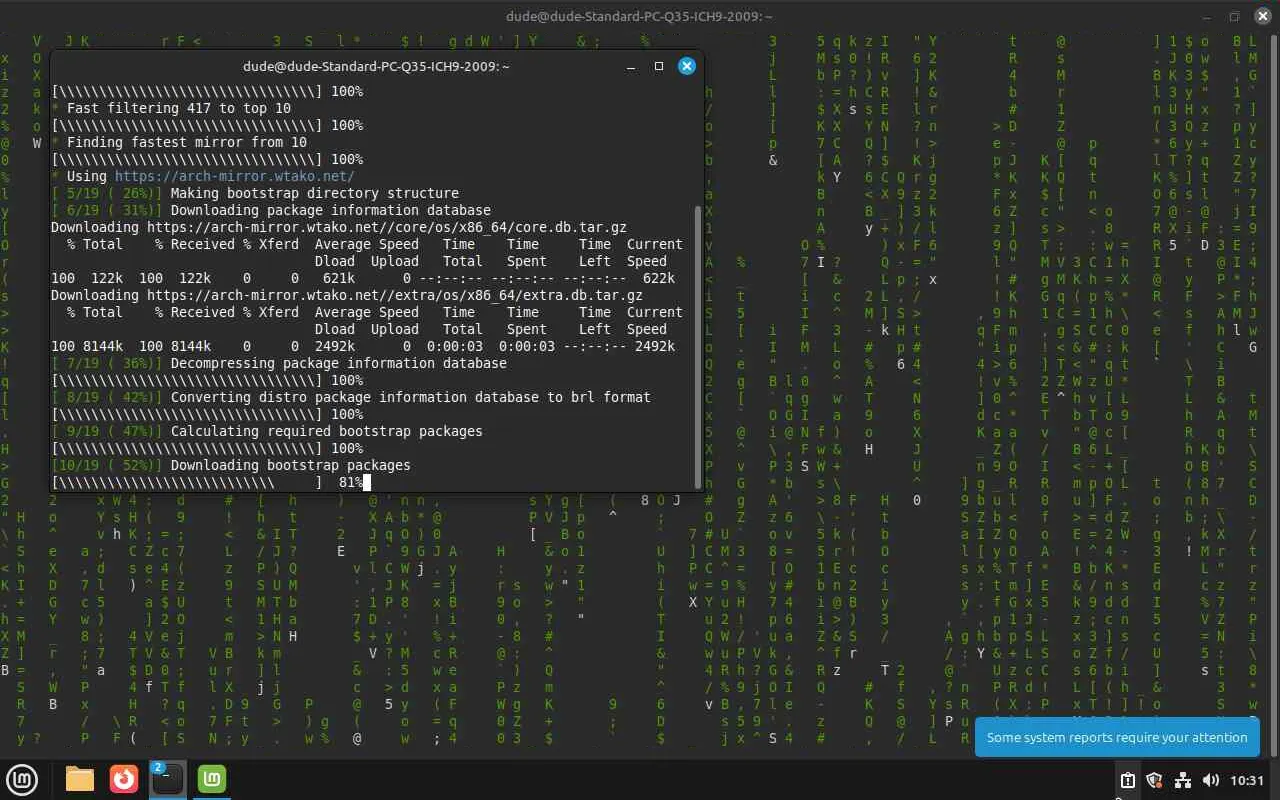Image resolution: width=1280 pixels, height=800 pixels.
Task: Open the wired network tray icon
Action: 1182,780
